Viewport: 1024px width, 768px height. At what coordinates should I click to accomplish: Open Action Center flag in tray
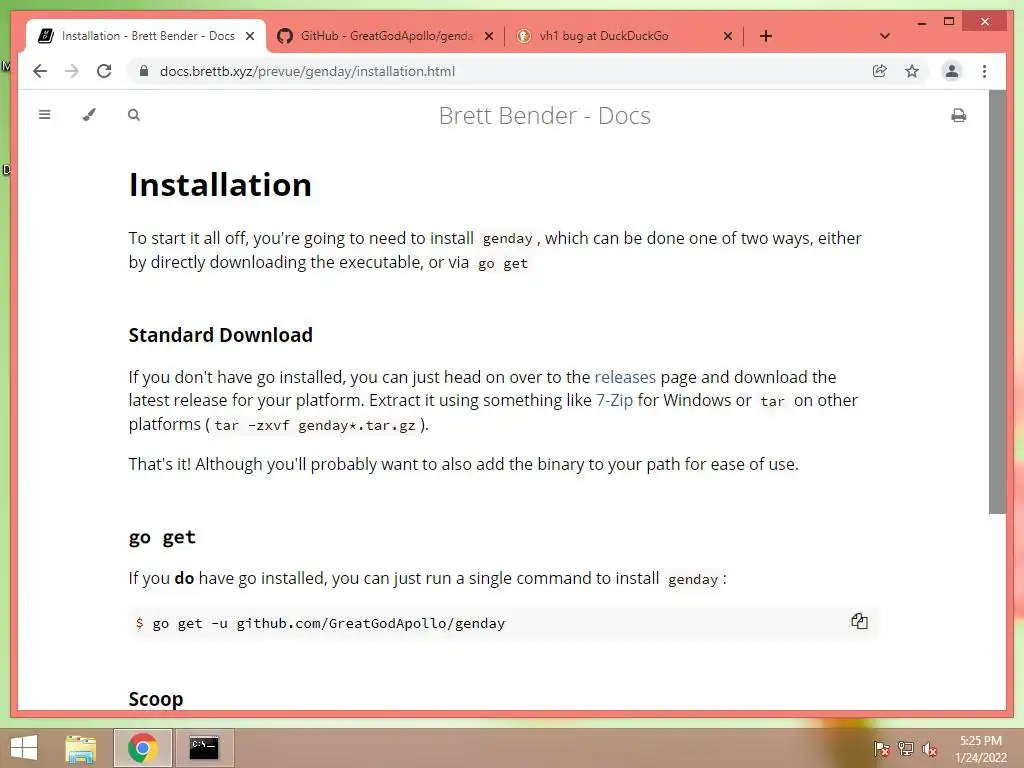tap(881, 749)
